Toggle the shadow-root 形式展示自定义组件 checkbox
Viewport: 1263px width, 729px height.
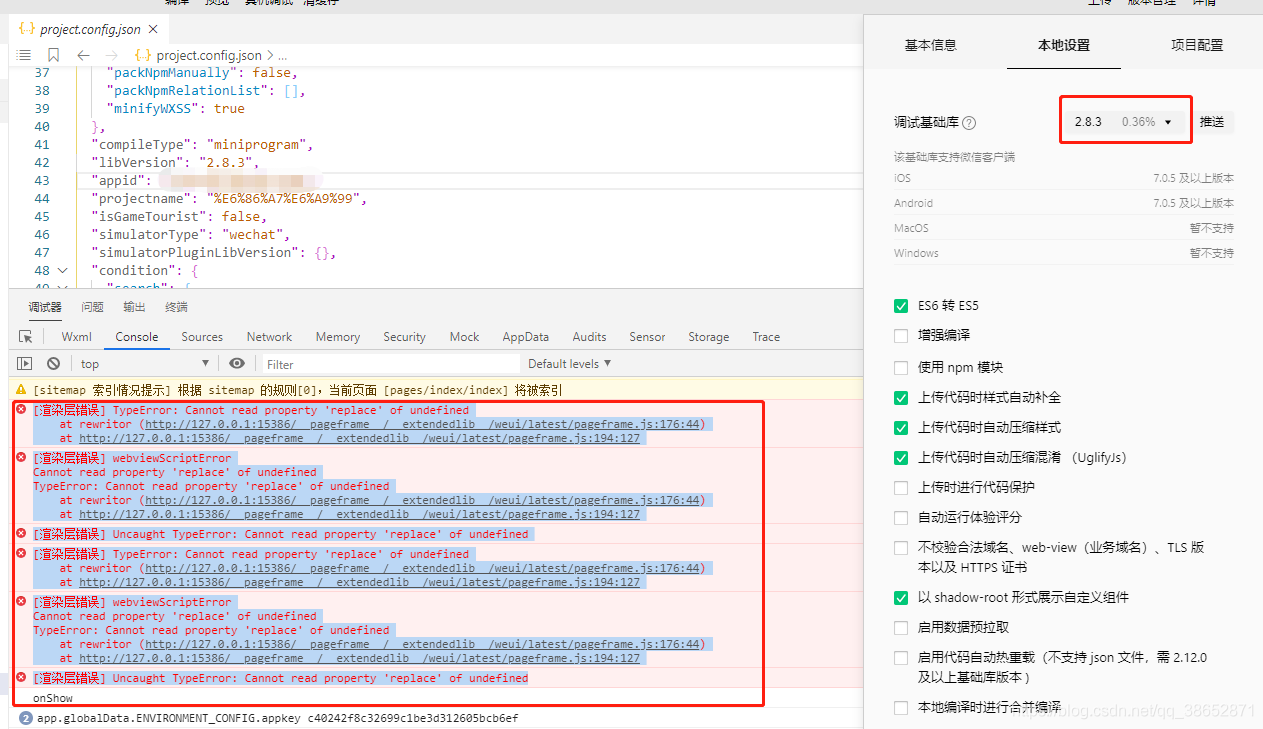coord(901,597)
